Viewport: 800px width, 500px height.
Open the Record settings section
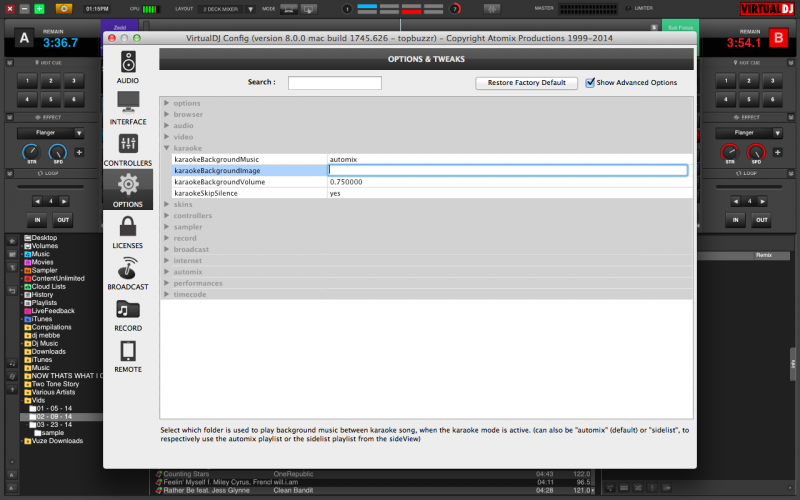coord(128,315)
